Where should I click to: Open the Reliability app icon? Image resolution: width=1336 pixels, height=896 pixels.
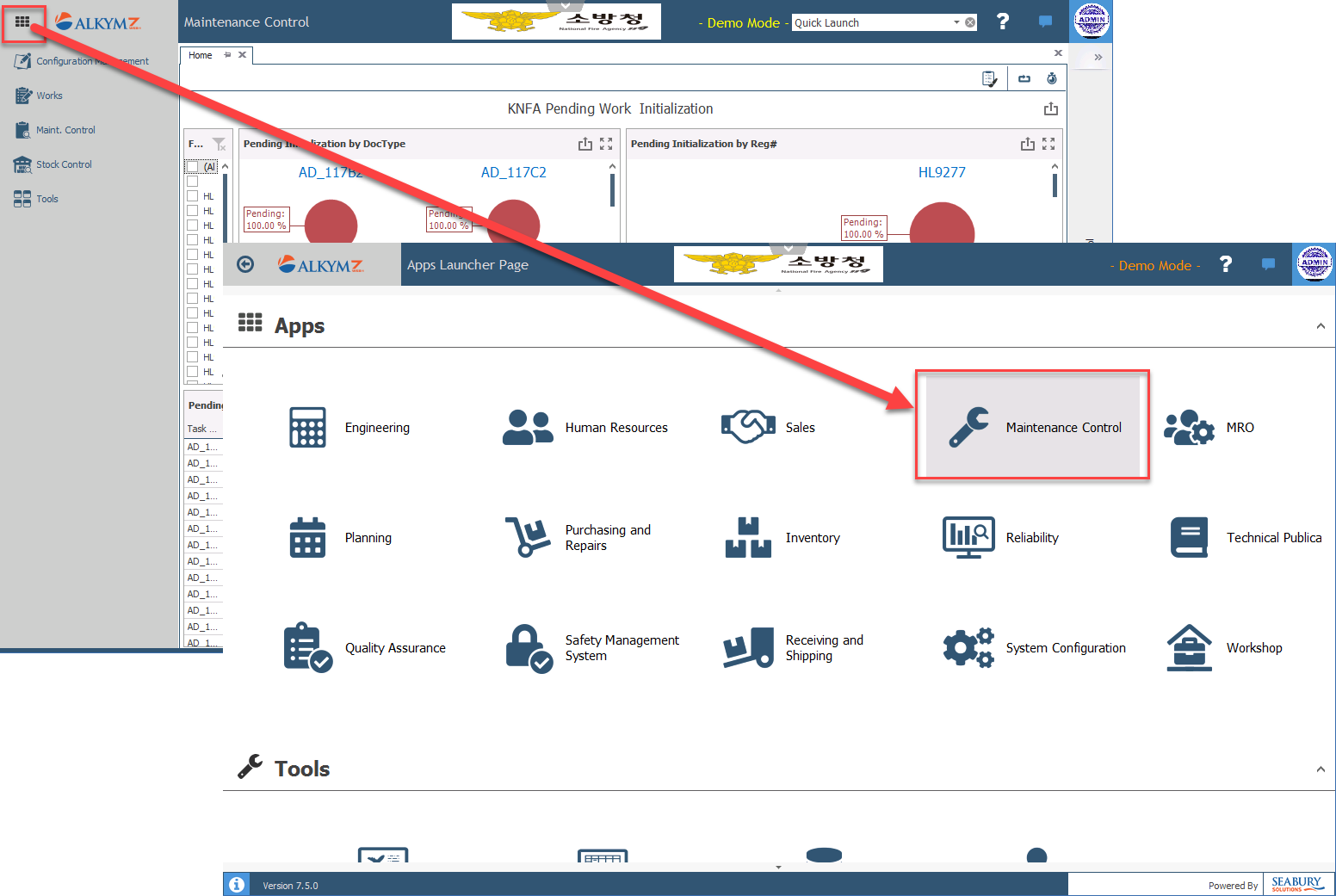tap(968, 537)
